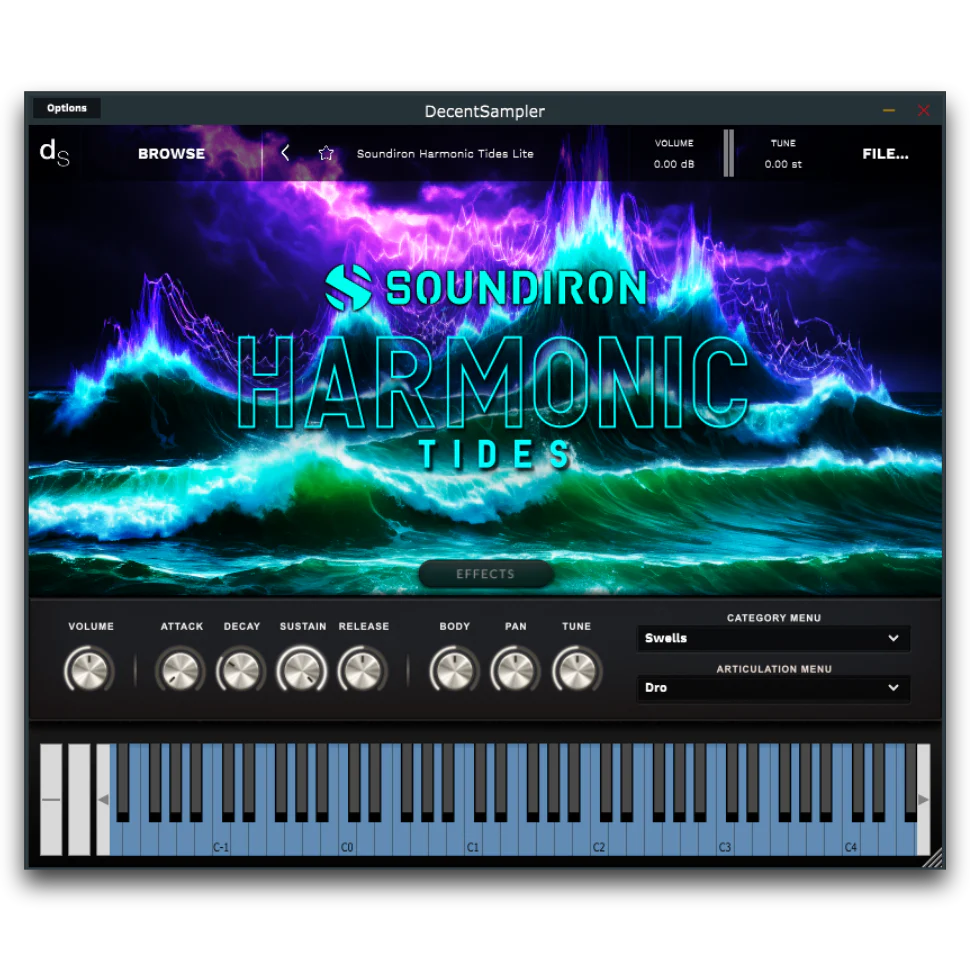Click the Options button
The image size is (970, 970).
pos(66,107)
